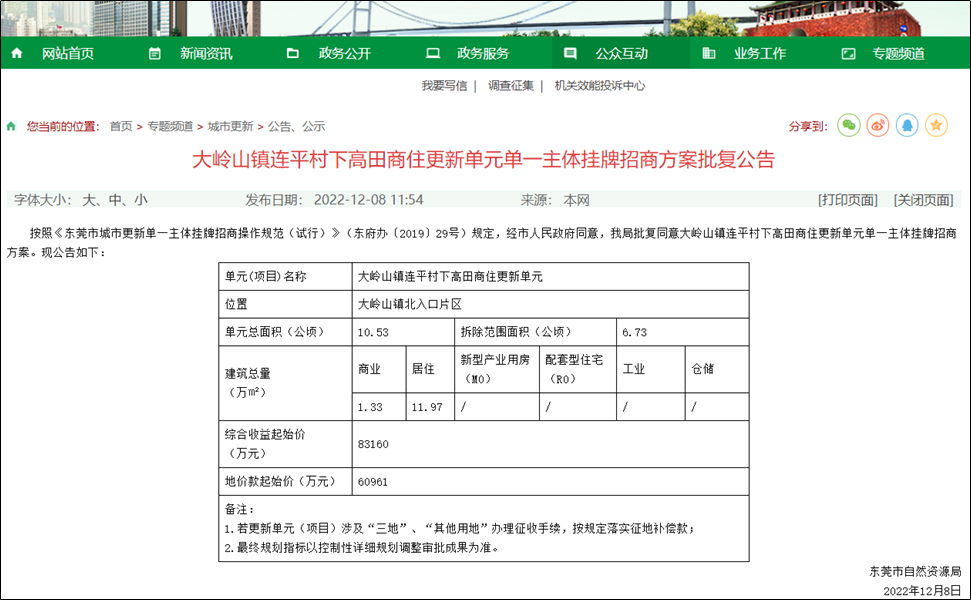The image size is (971, 600).
Task: Open the 政务服务 menu
Action: [483, 54]
